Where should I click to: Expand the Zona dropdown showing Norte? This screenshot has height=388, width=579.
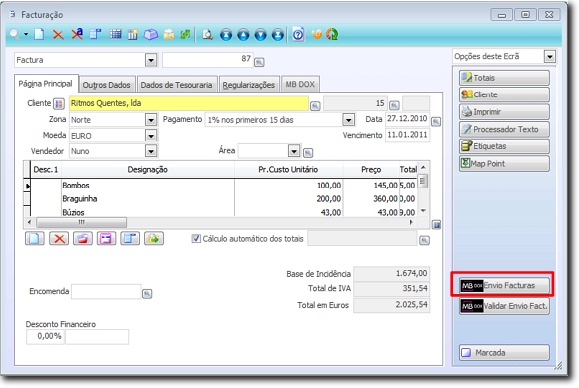151,120
